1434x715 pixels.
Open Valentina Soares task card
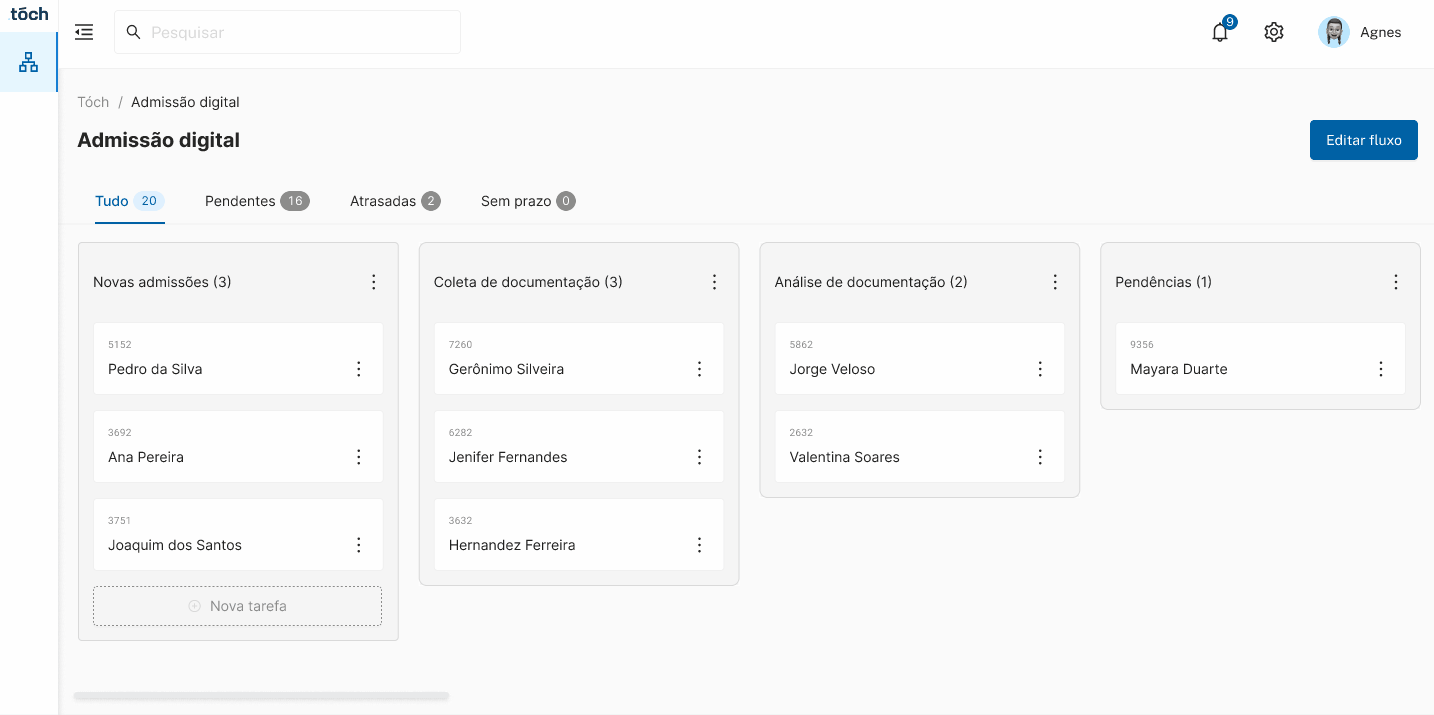point(920,446)
